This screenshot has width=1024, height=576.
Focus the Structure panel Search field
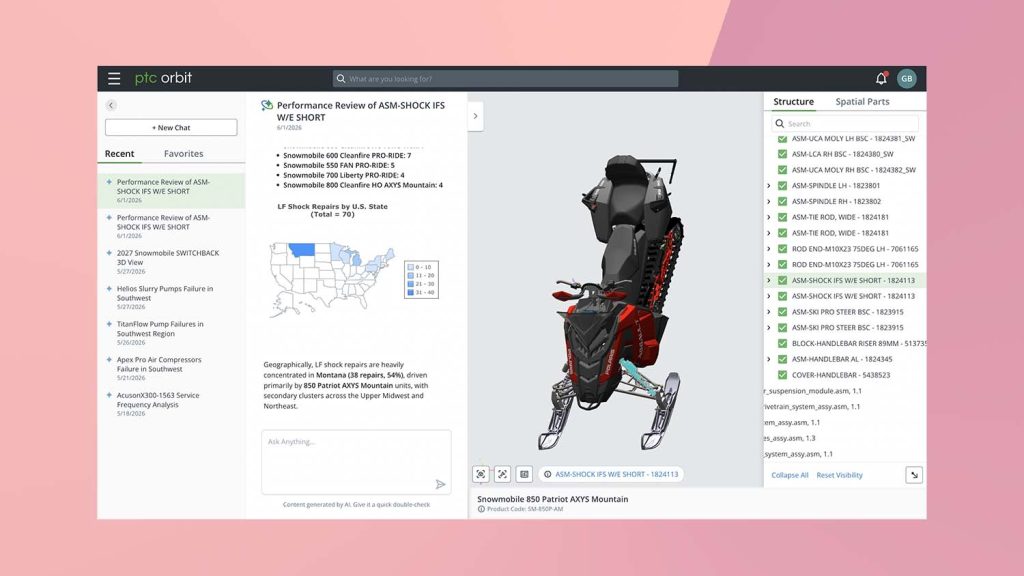845,123
